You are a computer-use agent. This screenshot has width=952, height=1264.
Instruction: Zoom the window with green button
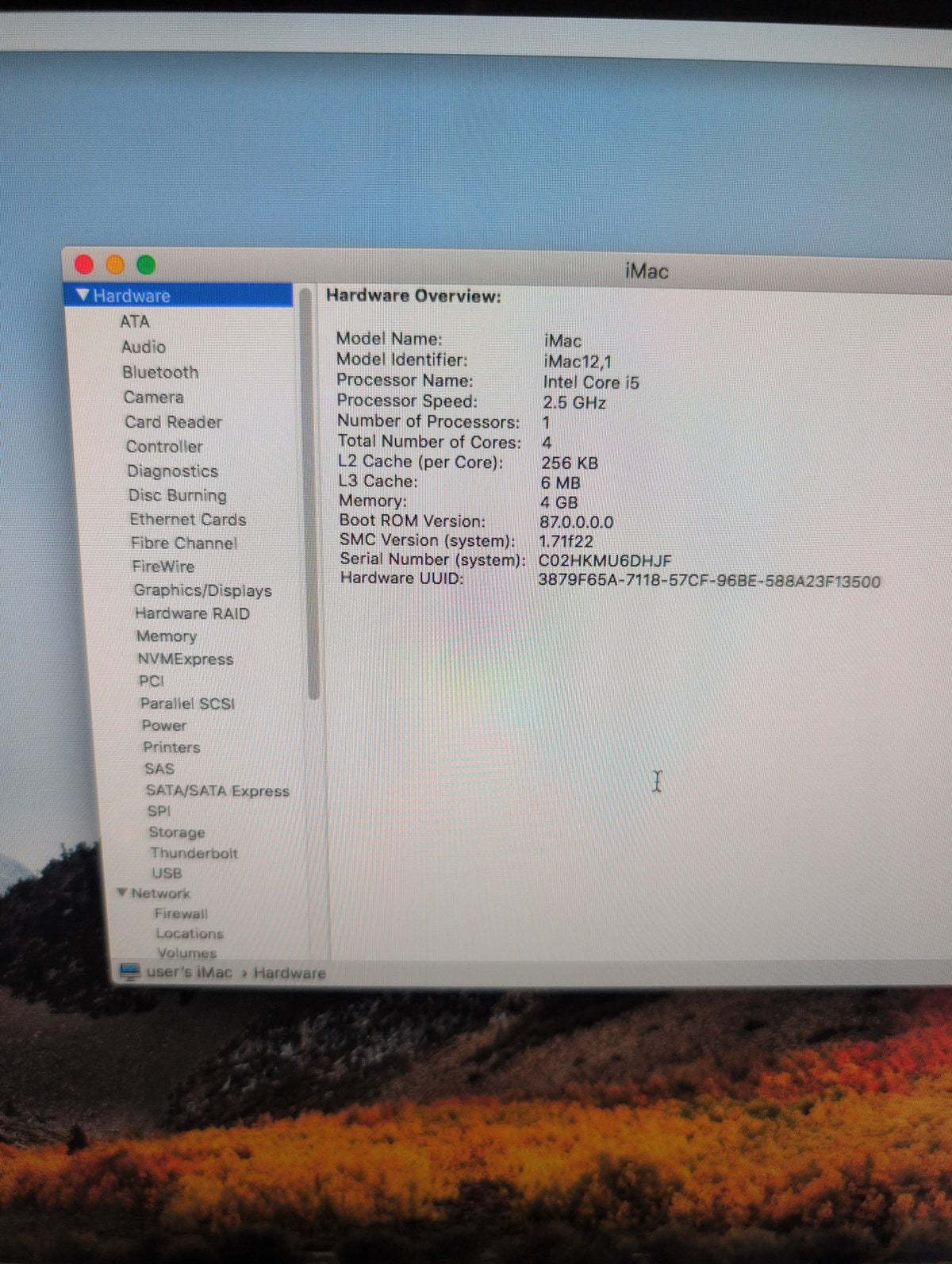tap(146, 265)
